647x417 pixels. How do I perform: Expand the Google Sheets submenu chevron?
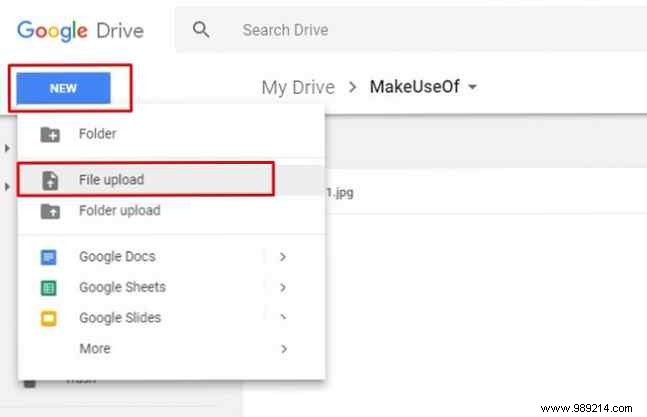[283, 287]
